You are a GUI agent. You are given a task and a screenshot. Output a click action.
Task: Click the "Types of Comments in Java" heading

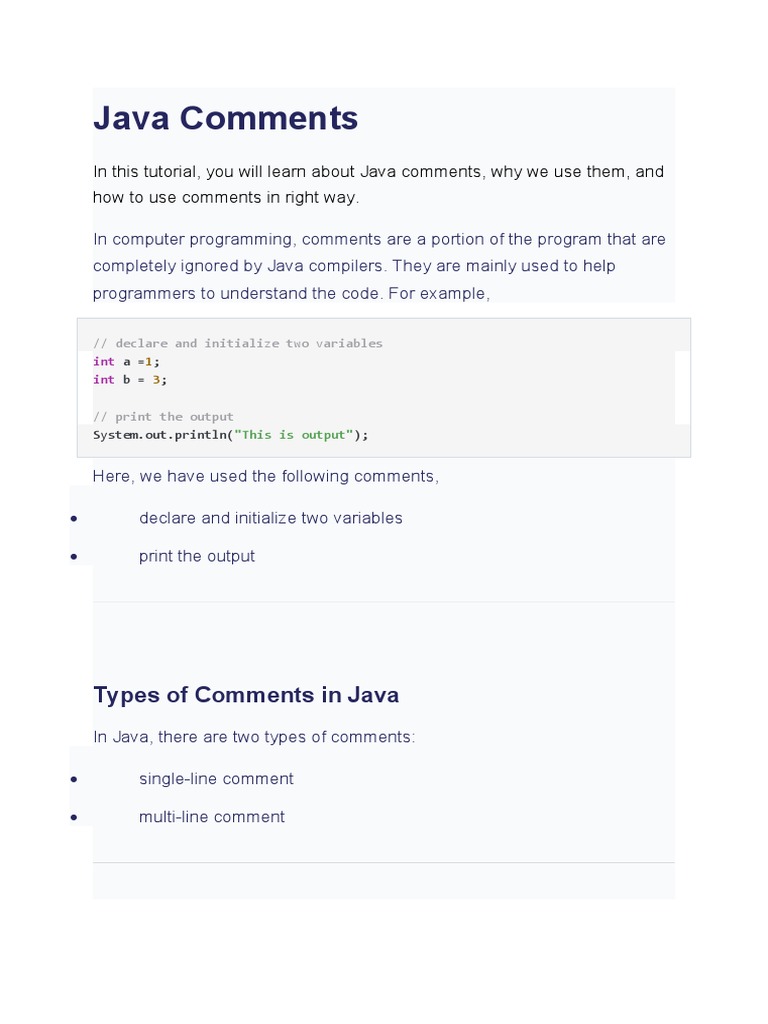[246, 695]
